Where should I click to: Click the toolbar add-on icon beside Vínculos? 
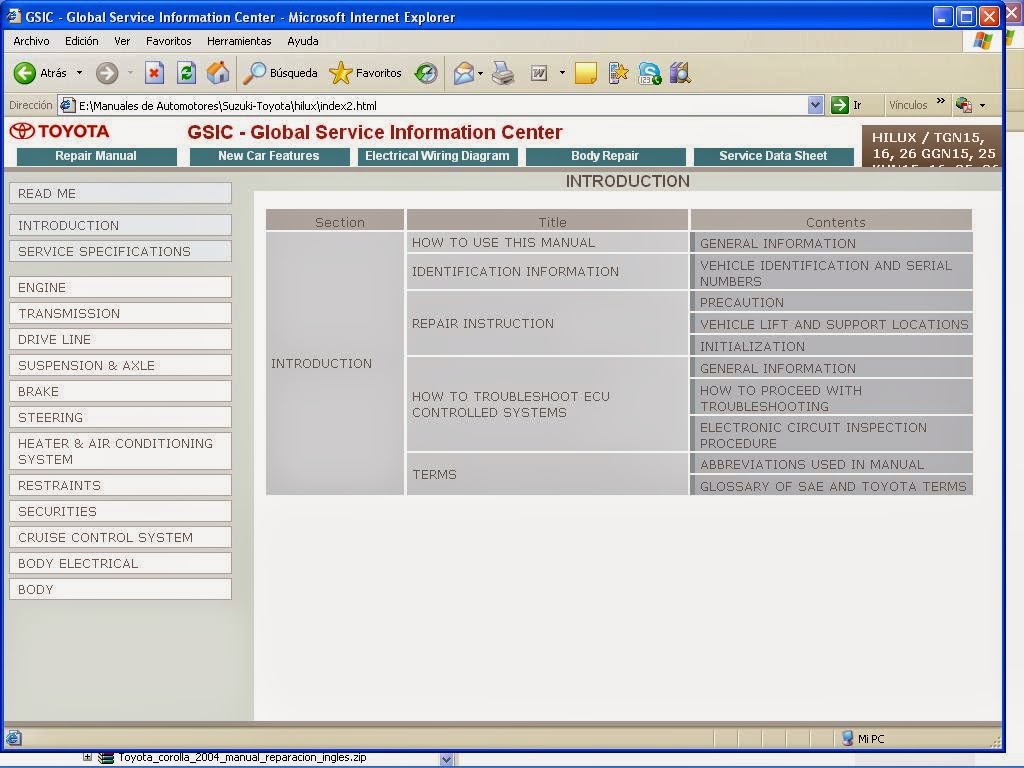pos(963,104)
